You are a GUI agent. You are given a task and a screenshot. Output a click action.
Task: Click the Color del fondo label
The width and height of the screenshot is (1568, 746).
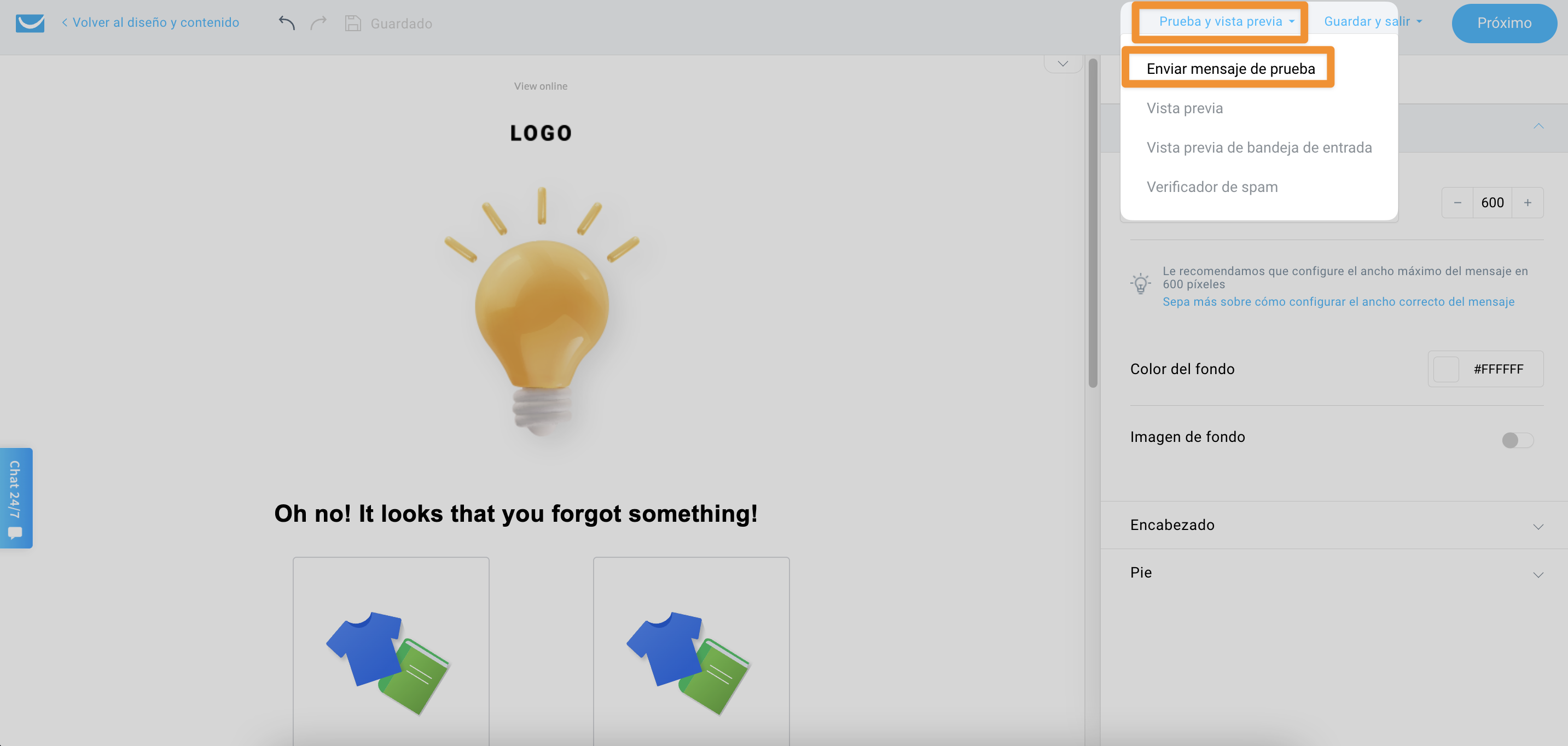tap(1182, 369)
